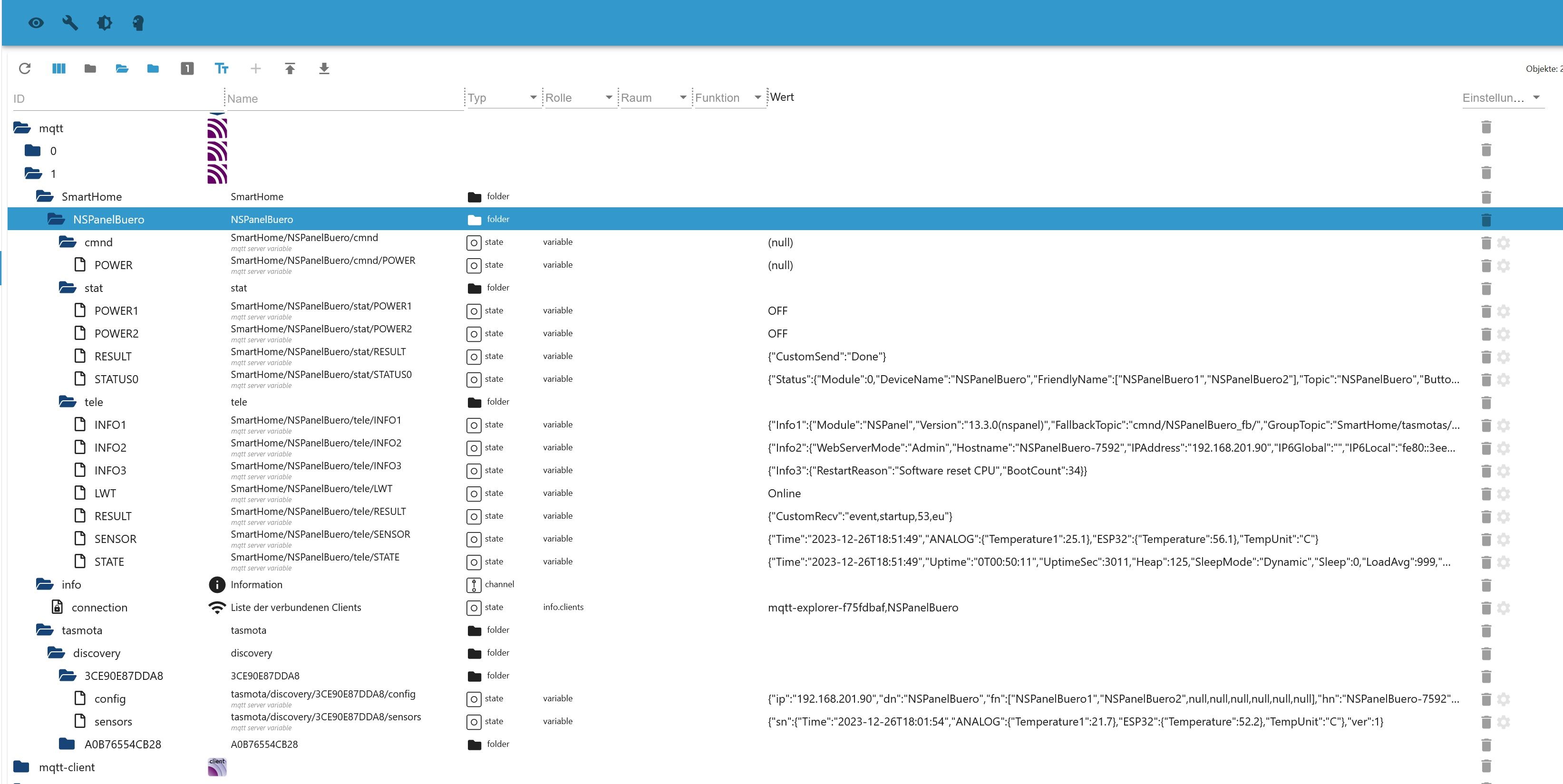Expand the A0B76554CB28 folder

[67, 743]
